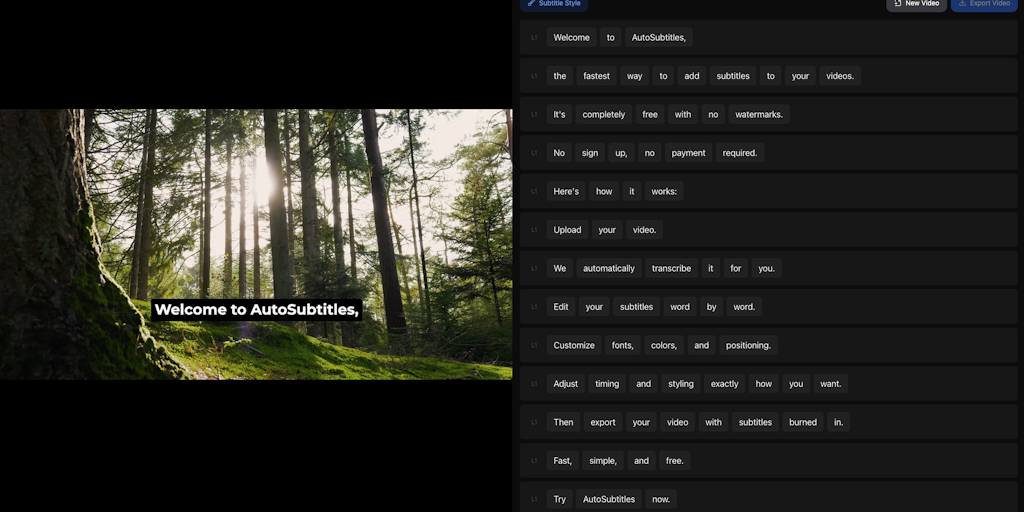Click the word "exactly"

click(724, 384)
